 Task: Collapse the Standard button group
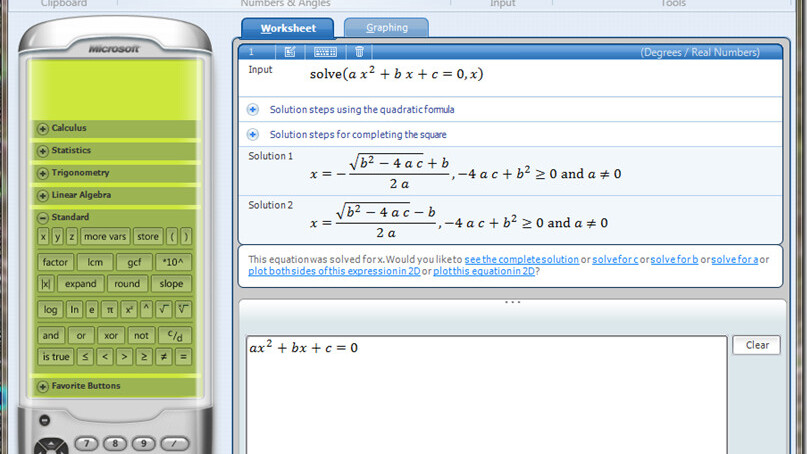click(x=43, y=217)
